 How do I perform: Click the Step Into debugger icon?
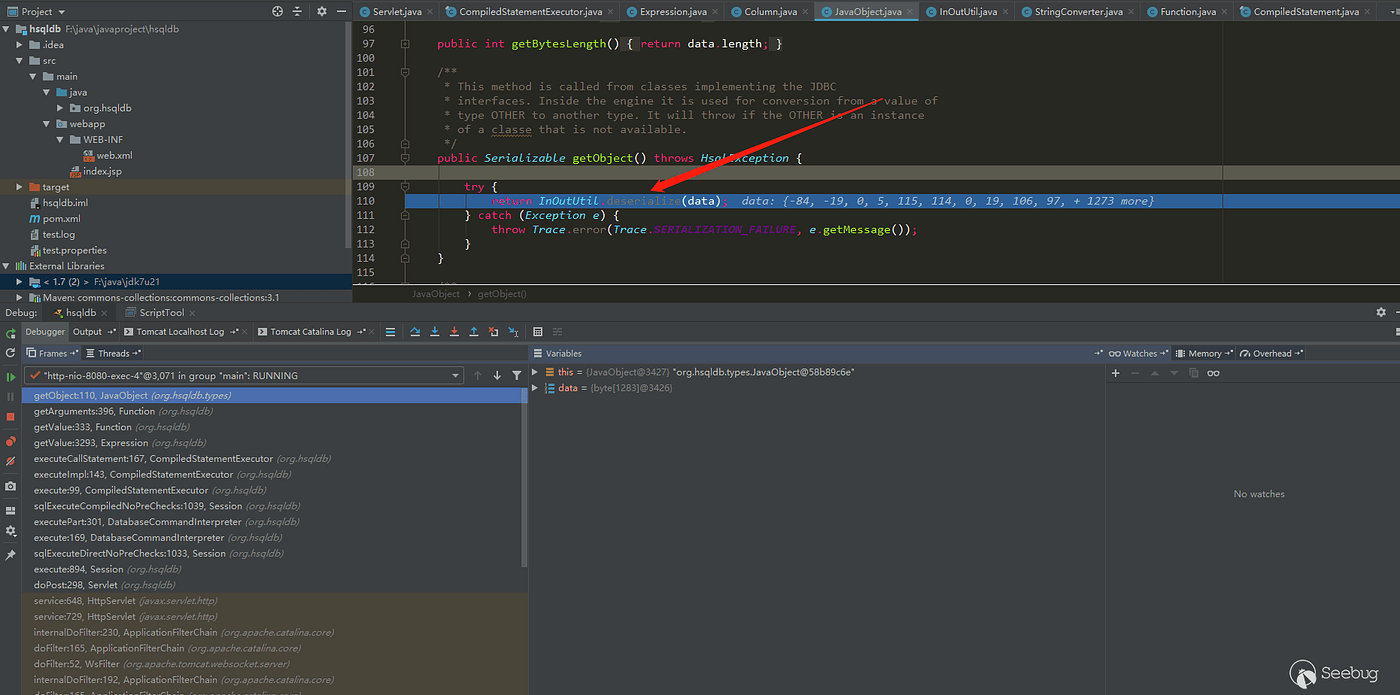click(435, 332)
